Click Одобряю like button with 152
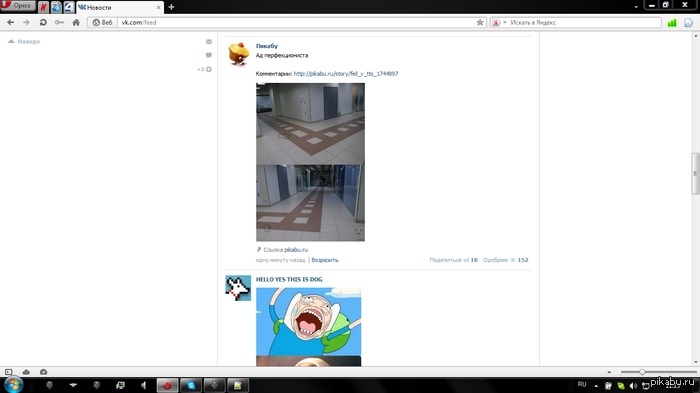The image size is (700, 393). (x=505, y=260)
